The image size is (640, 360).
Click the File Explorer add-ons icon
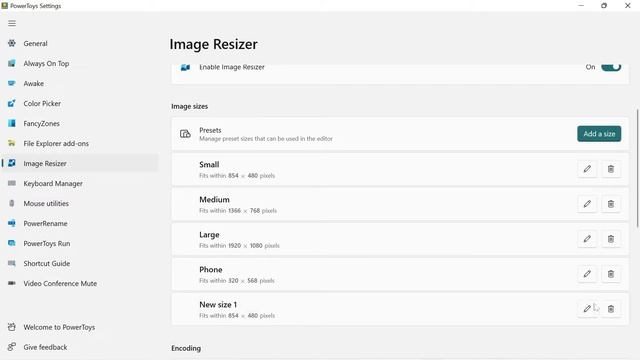coord(12,143)
